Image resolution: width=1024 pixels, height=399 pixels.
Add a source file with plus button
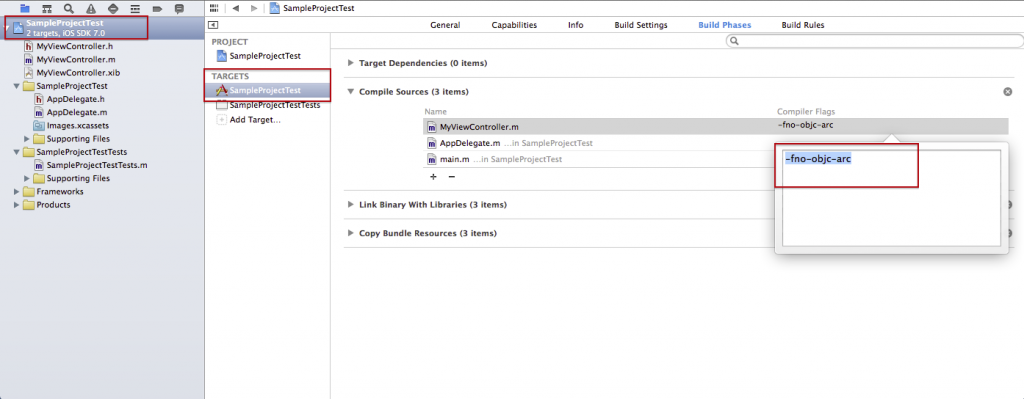433,176
